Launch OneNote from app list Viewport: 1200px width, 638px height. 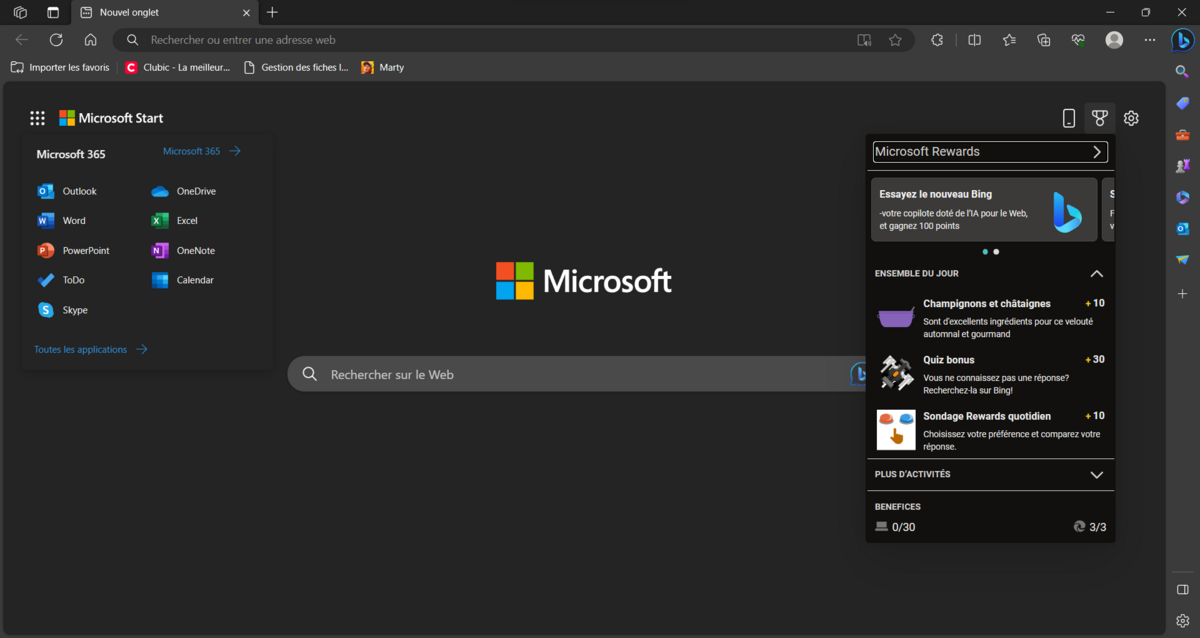183,251
